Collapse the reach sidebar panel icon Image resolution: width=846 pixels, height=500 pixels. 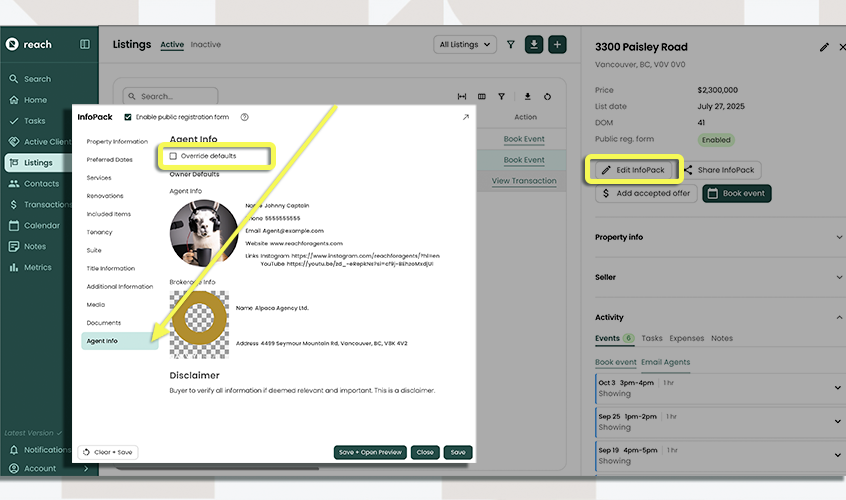point(84,44)
